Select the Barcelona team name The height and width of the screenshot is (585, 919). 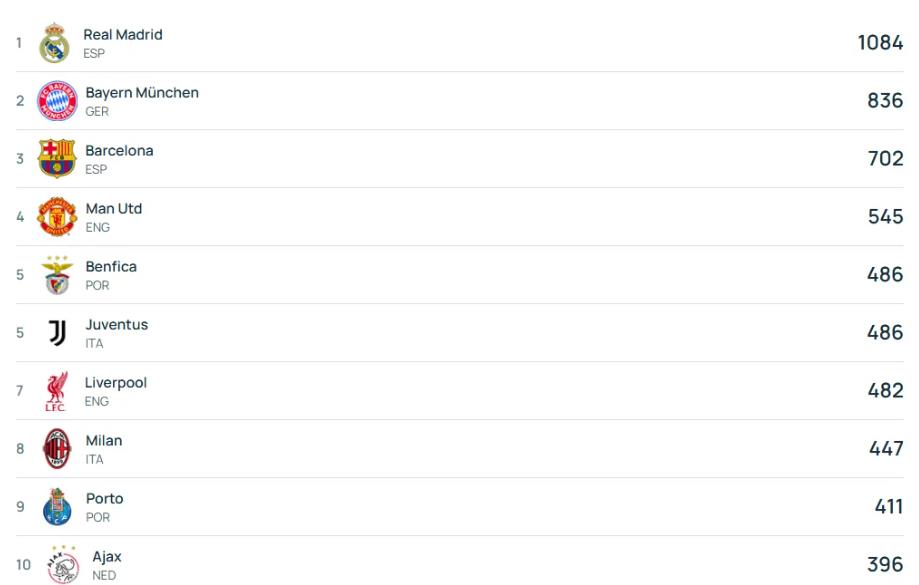119,151
